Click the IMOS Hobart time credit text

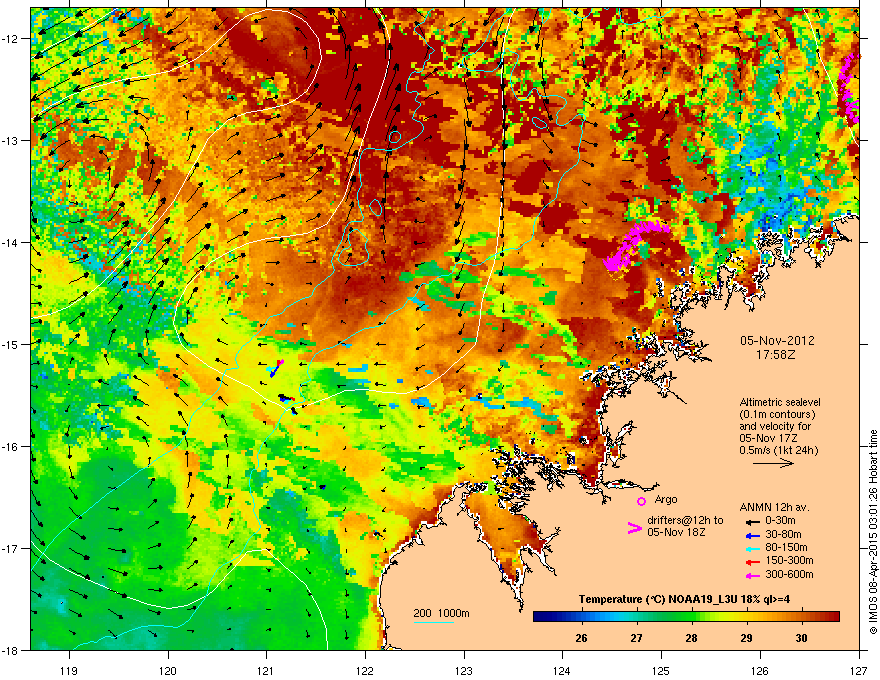click(873, 532)
